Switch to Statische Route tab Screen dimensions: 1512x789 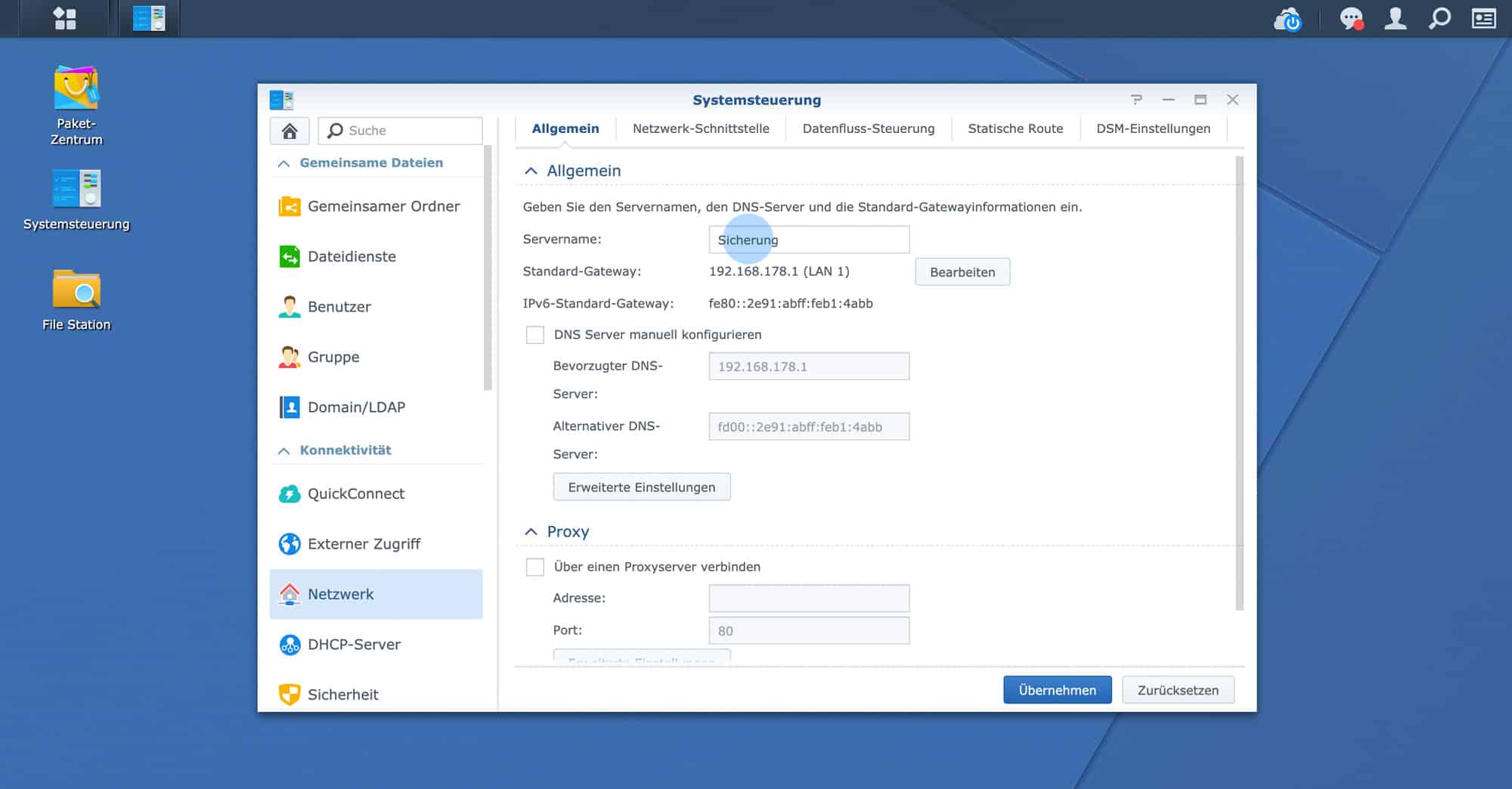coord(1015,128)
